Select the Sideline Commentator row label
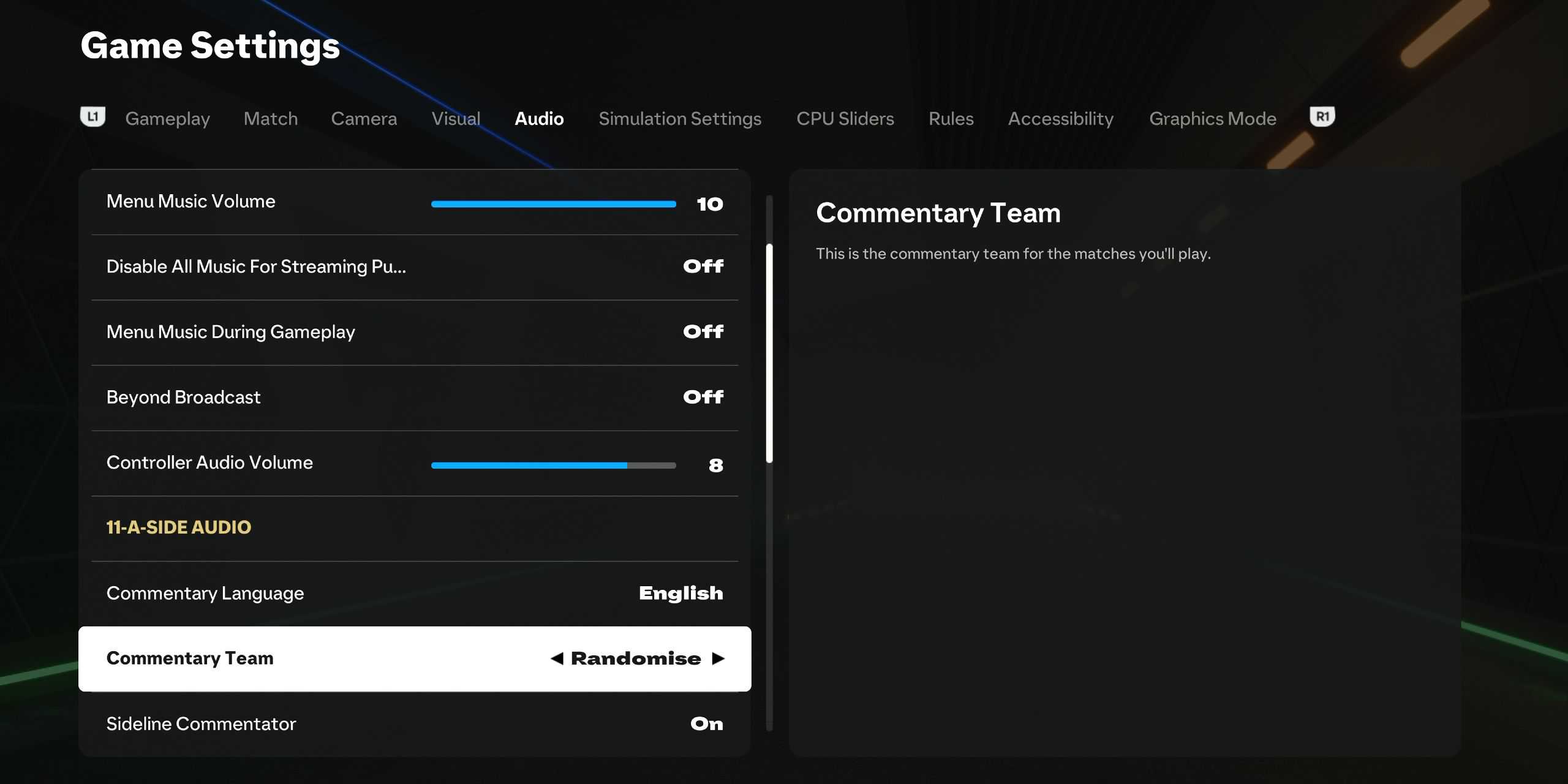This screenshot has height=784, width=1568. tap(201, 724)
